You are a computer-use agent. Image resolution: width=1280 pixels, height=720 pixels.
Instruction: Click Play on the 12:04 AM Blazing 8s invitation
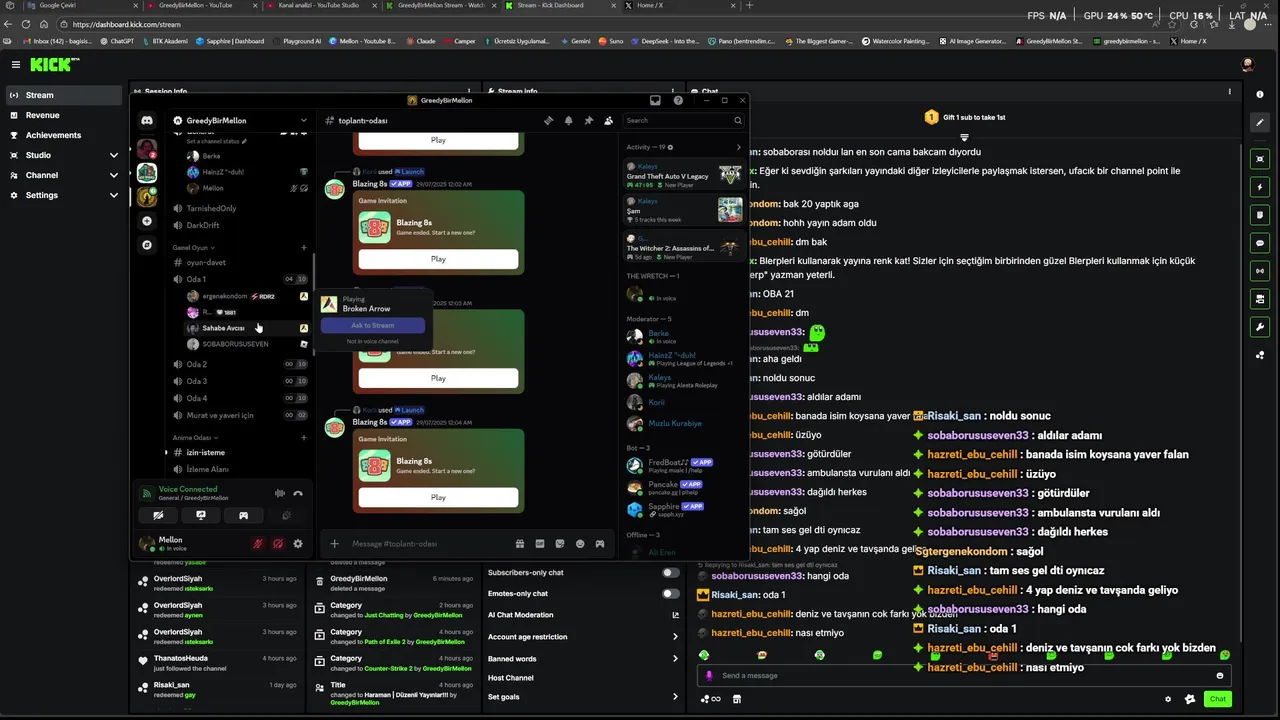[x=438, y=497]
